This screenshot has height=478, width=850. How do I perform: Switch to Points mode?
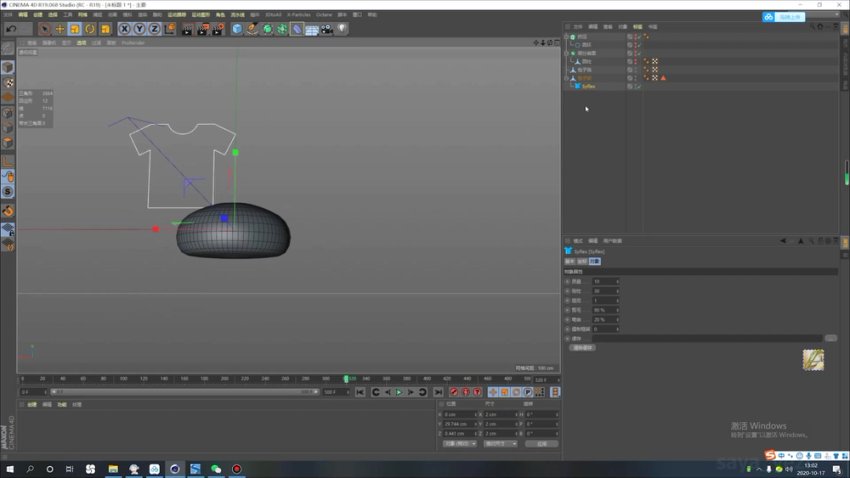(x=8, y=113)
